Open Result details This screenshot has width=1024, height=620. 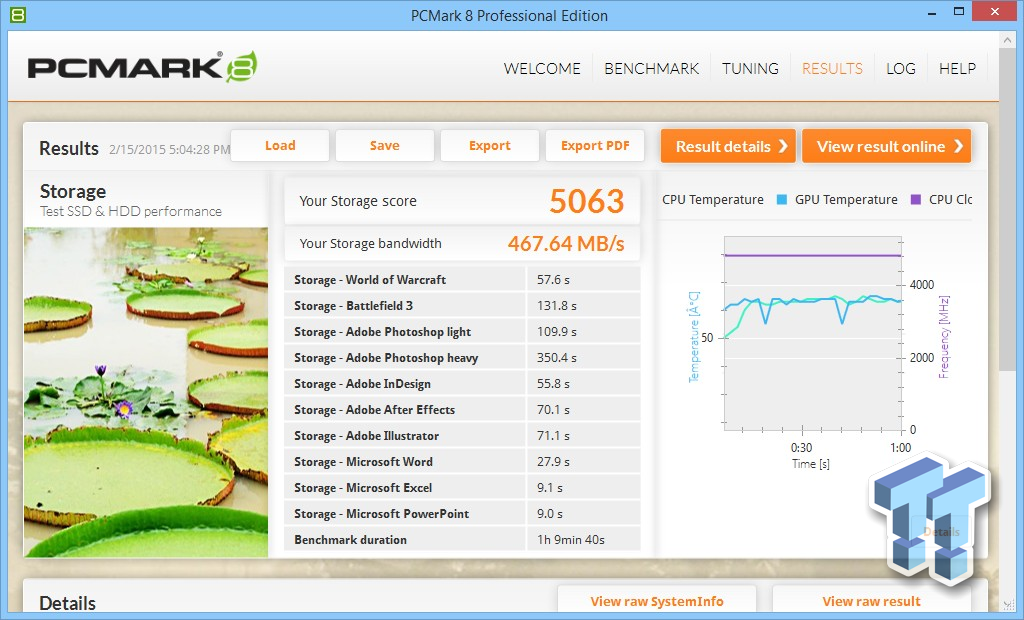coord(728,146)
